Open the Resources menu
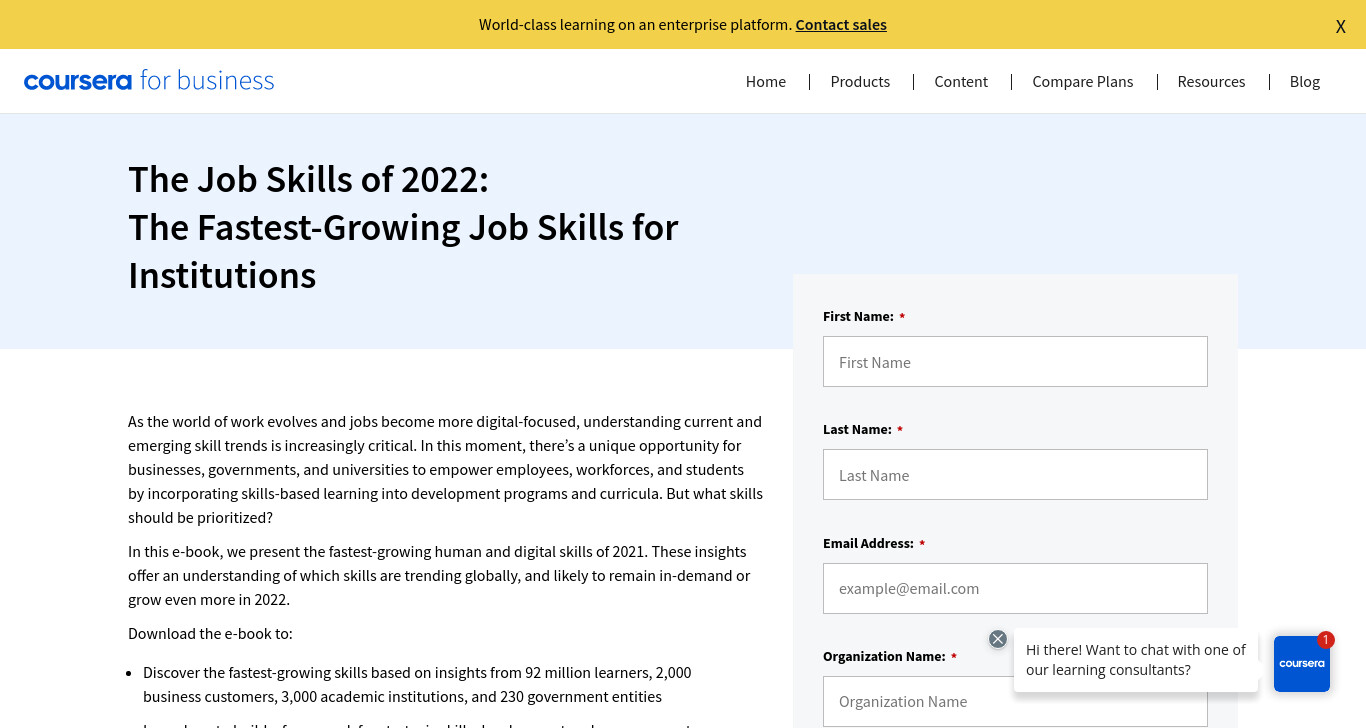Screen dimensions: 1366x728 pos(1211,82)
